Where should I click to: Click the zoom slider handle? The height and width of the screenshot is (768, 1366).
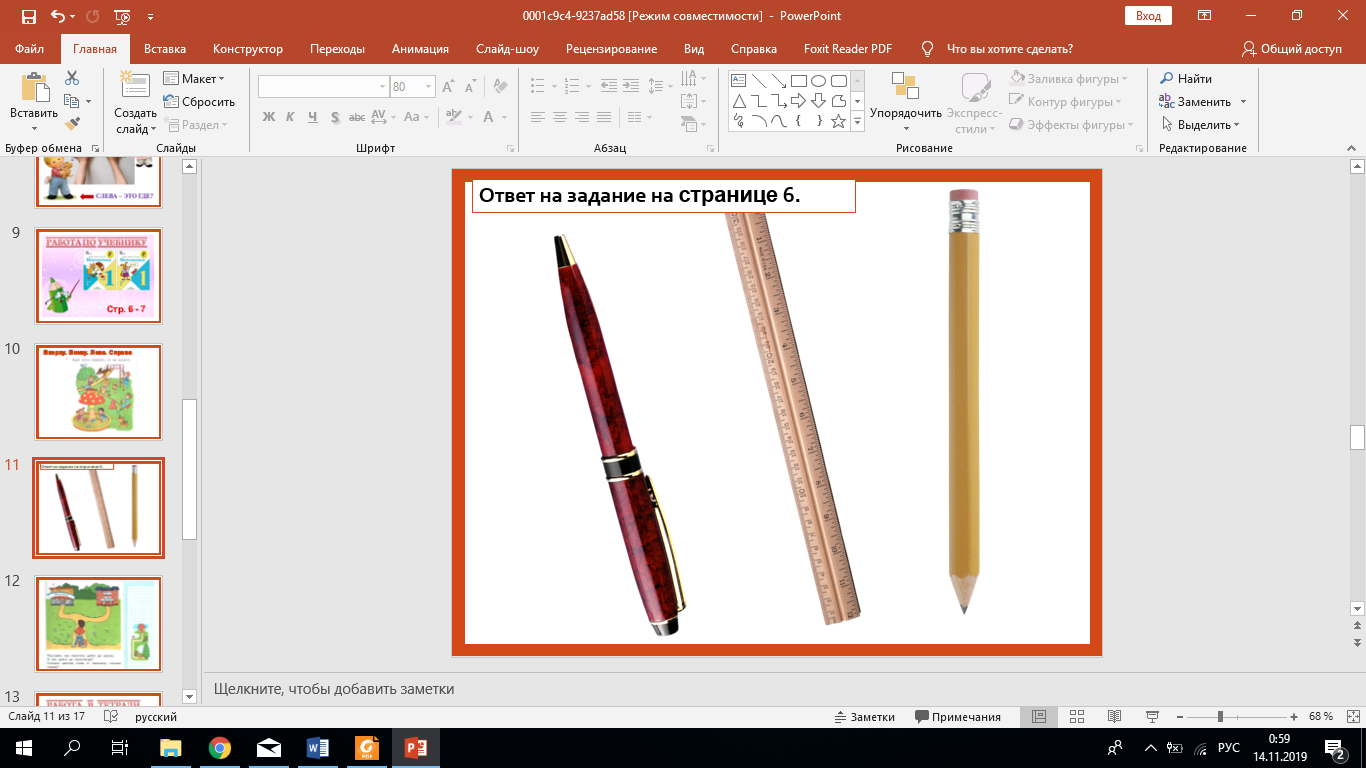click(x=1220, y=717)
